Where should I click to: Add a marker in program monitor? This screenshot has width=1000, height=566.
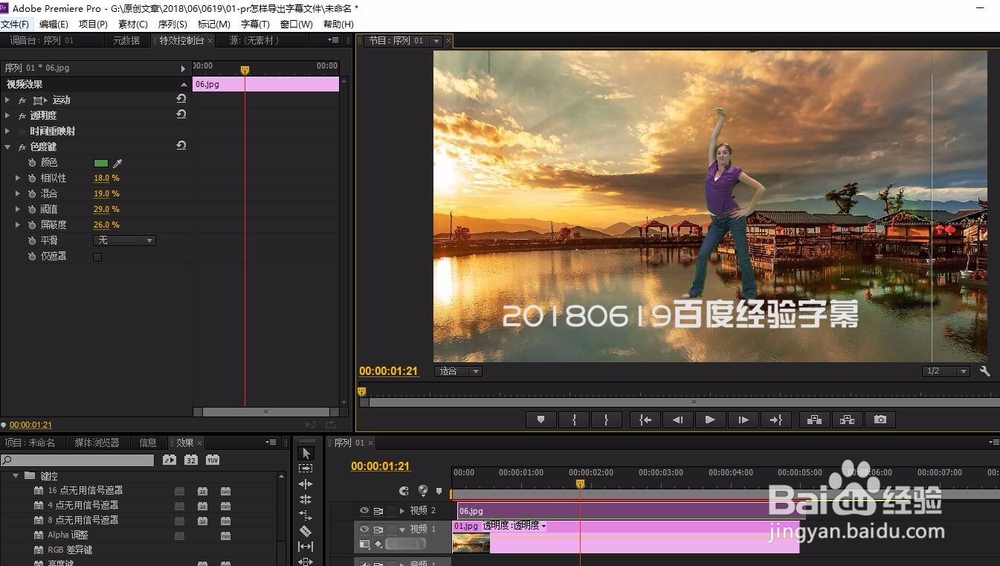pos(541,420)
